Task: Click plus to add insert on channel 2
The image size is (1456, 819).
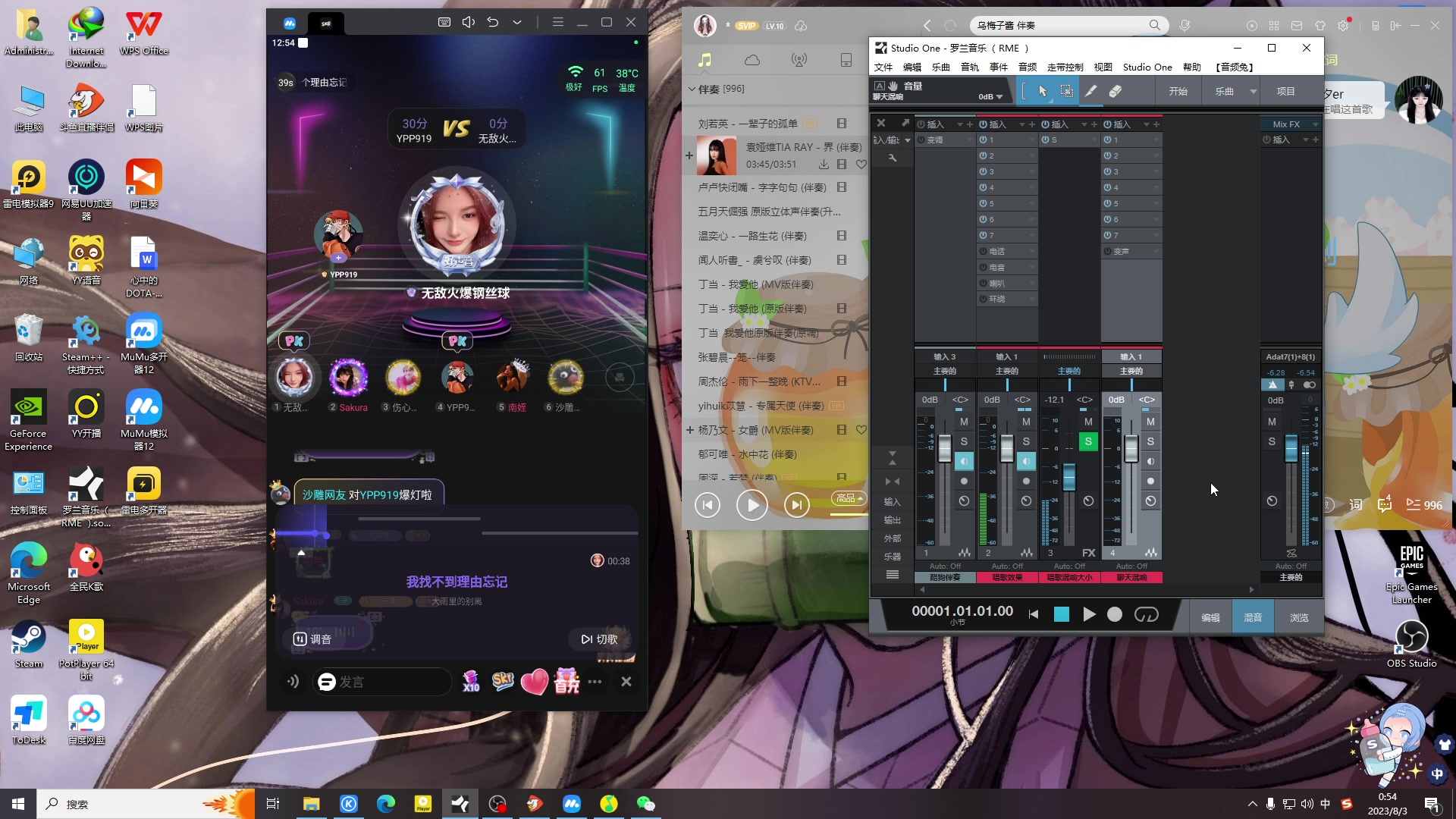Action: click(x=1032, y=124)
